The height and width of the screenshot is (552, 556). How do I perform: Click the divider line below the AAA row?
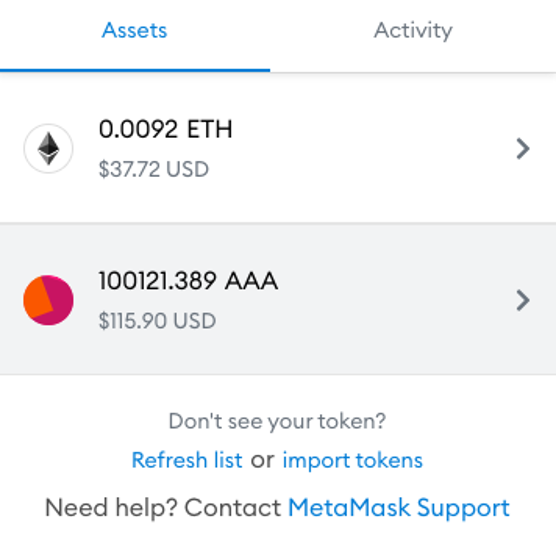[x=278, y=374]
